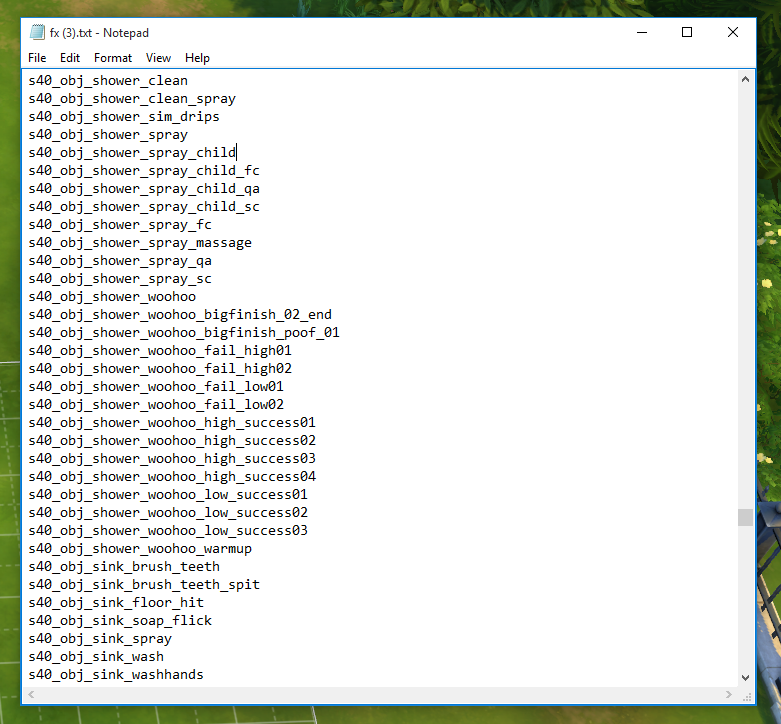Image resolution: width=781 pixels, height=724 pixels.
Task: Click line s40_obj_sink_brush_teeth_spit
Action: coord(144,585)
